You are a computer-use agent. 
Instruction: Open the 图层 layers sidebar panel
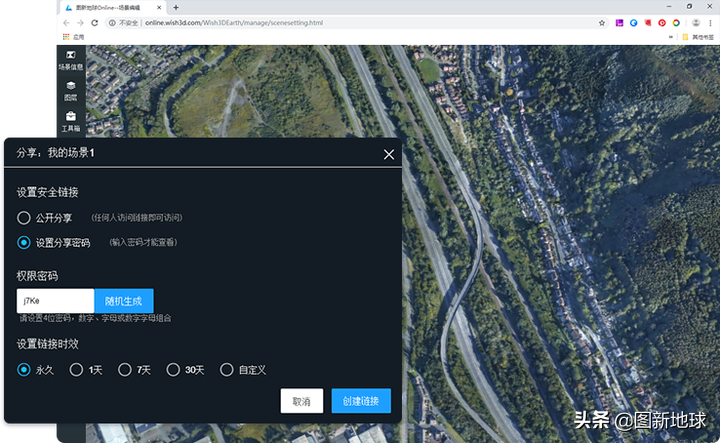[x=70, y=91]
